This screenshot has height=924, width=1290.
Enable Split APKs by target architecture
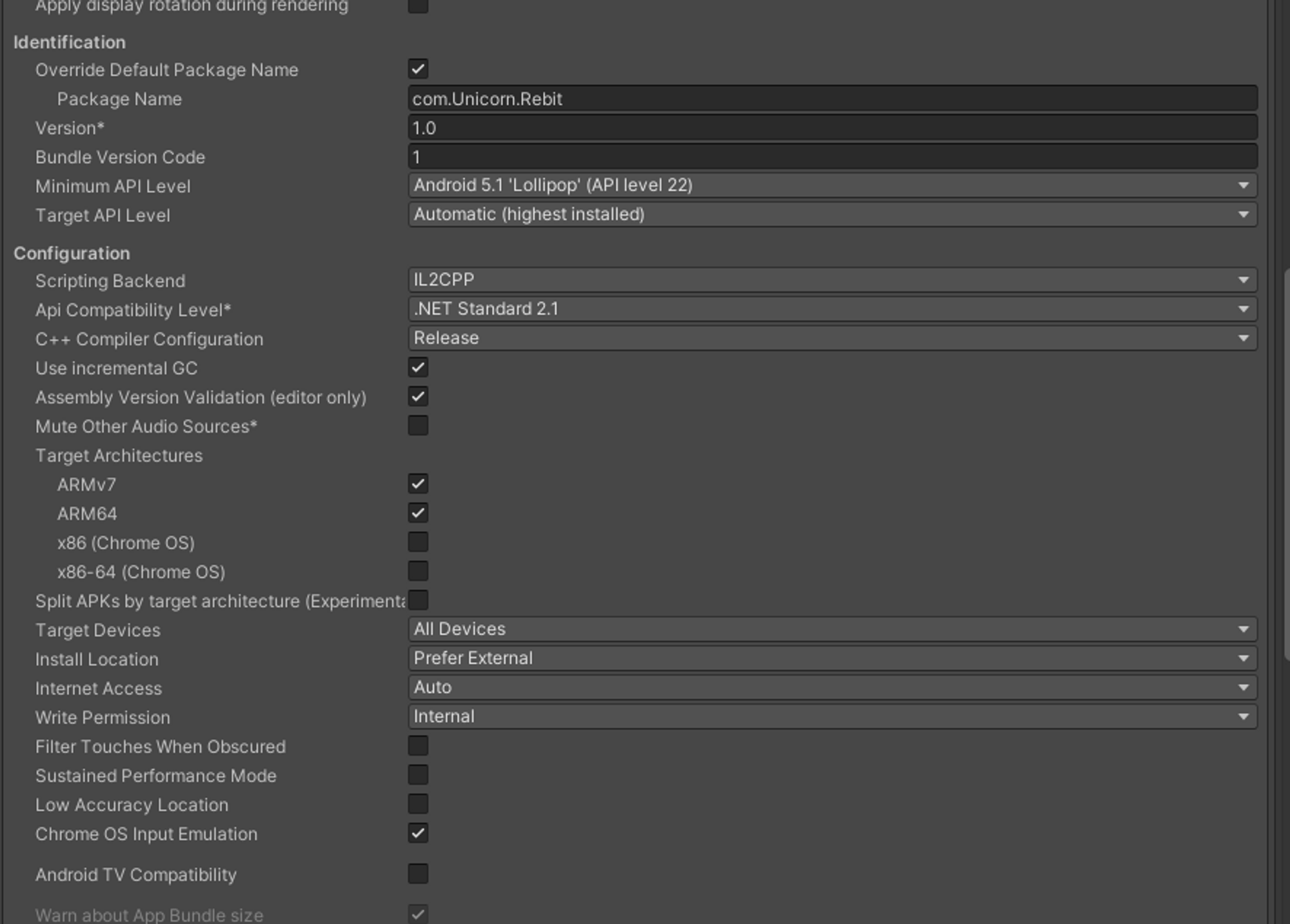[x=418, y=600]
